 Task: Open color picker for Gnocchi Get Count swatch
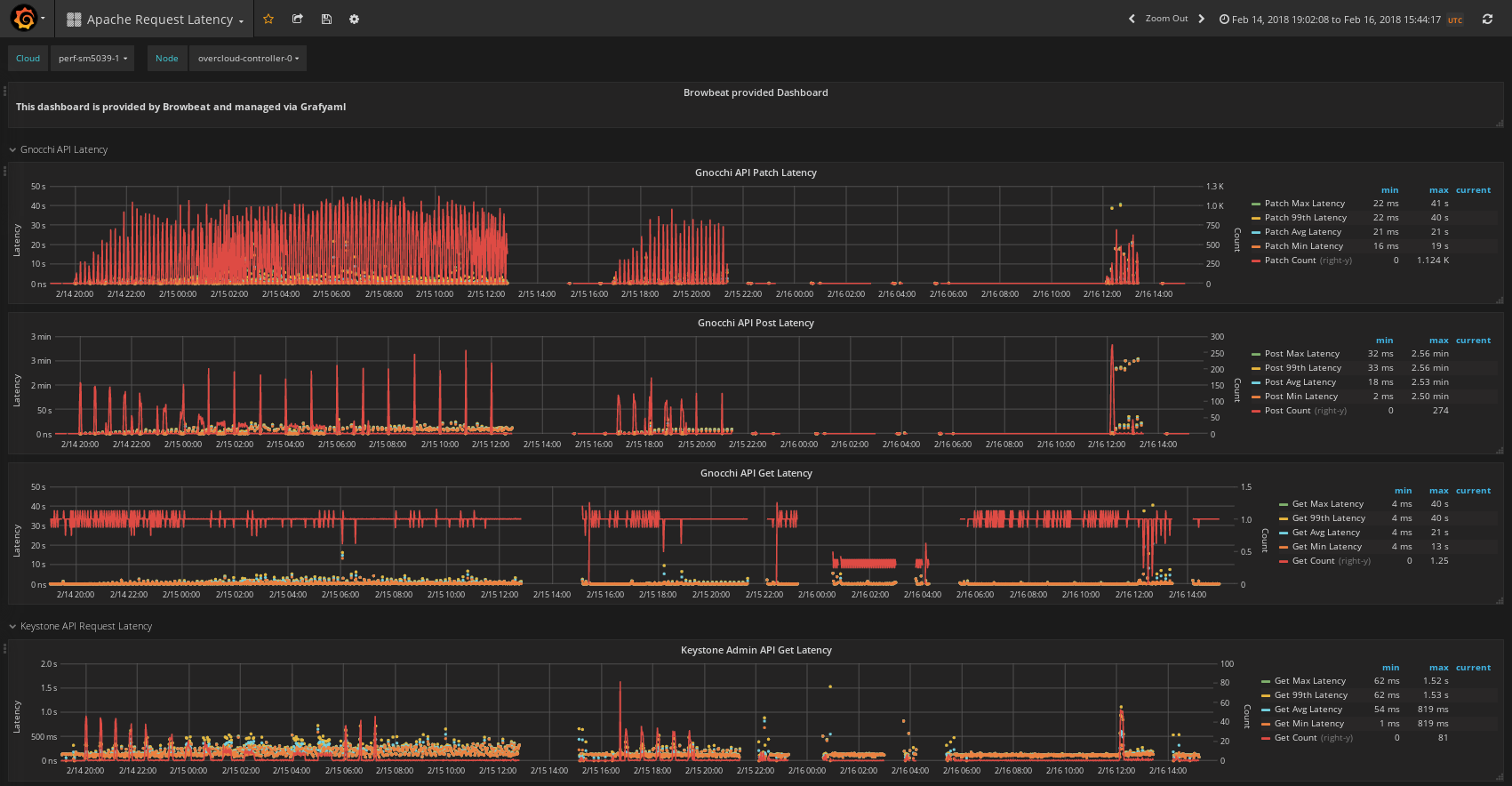[1284, 562]
